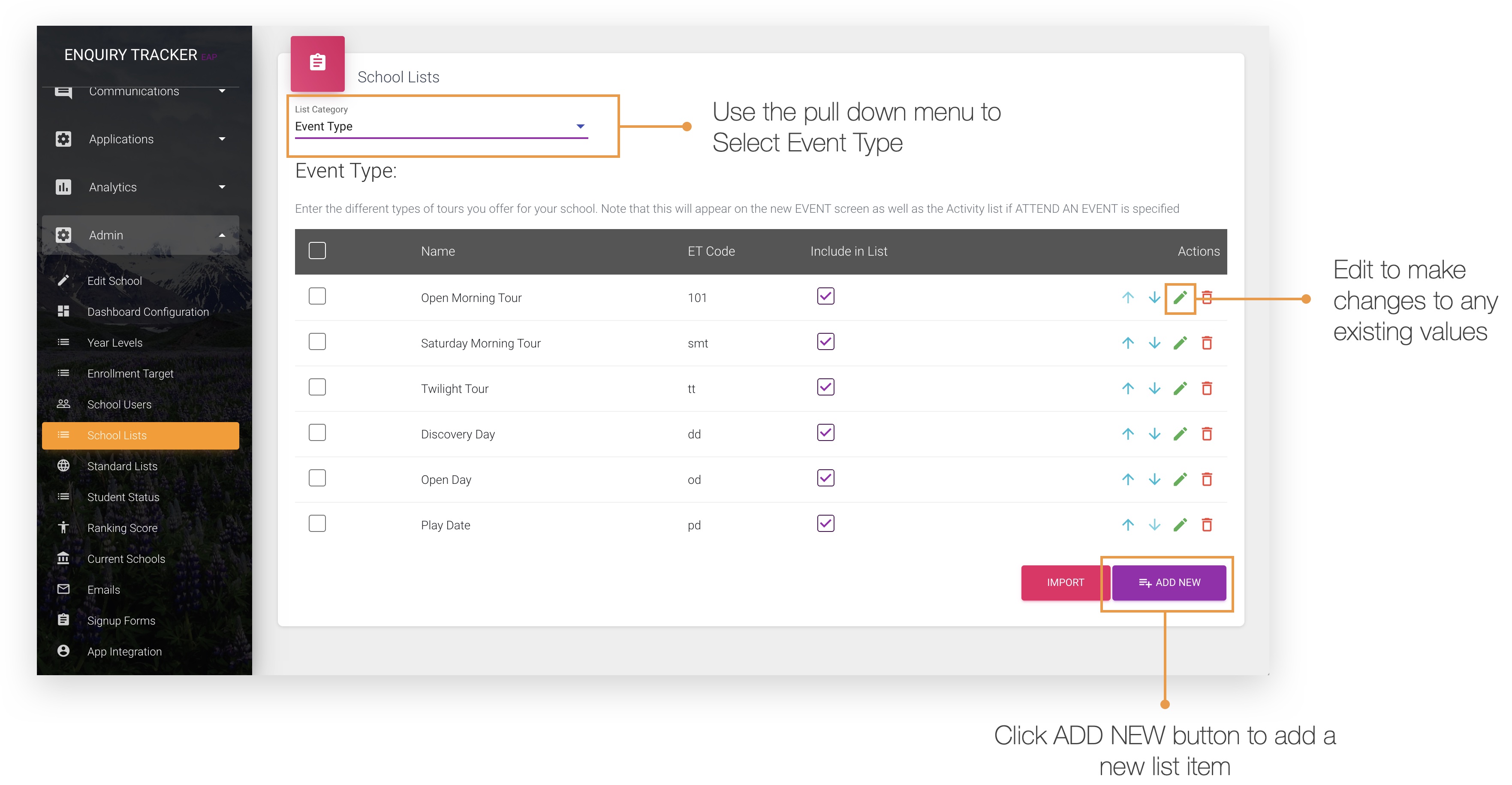Expand the Analytics menu

tap(222, 187)
